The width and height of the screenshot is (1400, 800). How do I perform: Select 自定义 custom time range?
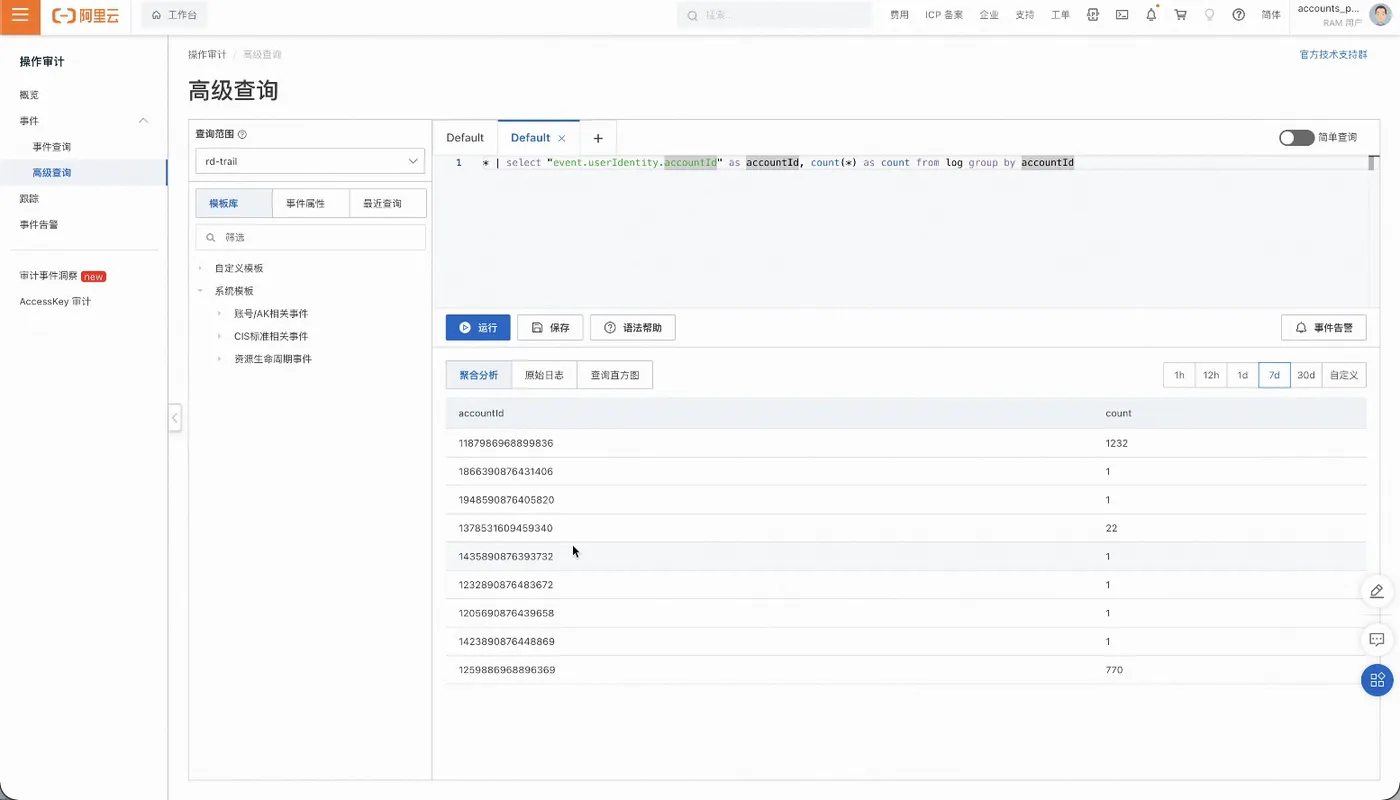pos(1344,375)
